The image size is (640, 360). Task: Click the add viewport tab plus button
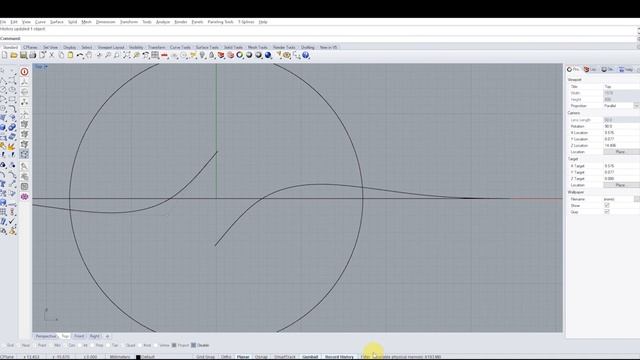(x=107, y=336)
